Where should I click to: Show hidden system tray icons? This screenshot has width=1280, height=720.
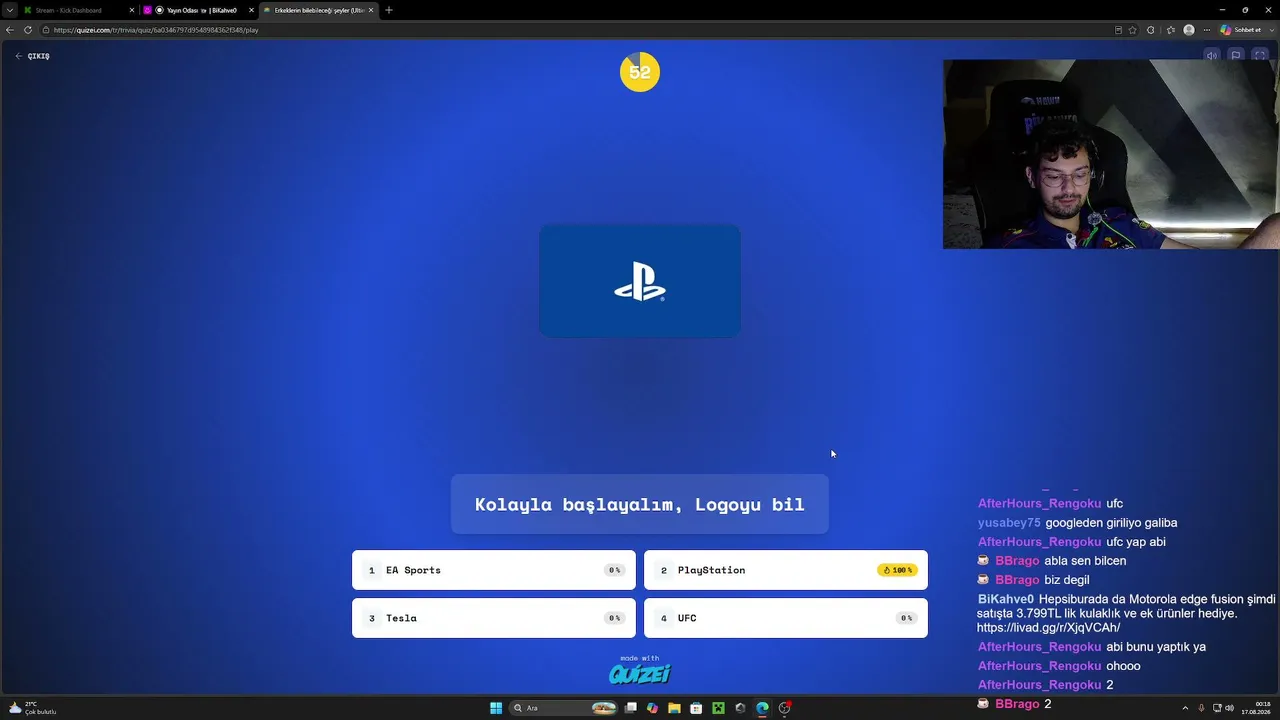1185,708
